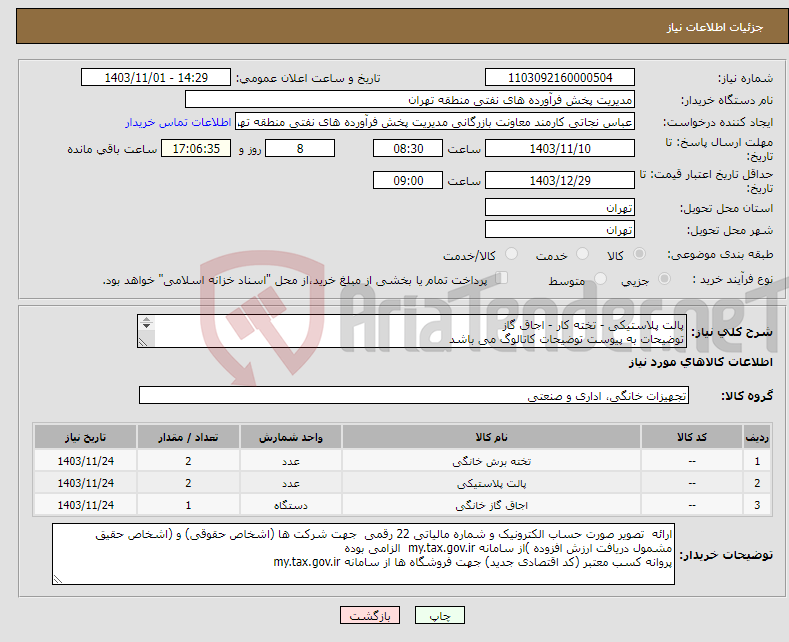The width and height of the screenshot is (789, 642).
Task: Click the section title اطلاعات کالاهای مورد نیاز
Action: pos(700,362)
